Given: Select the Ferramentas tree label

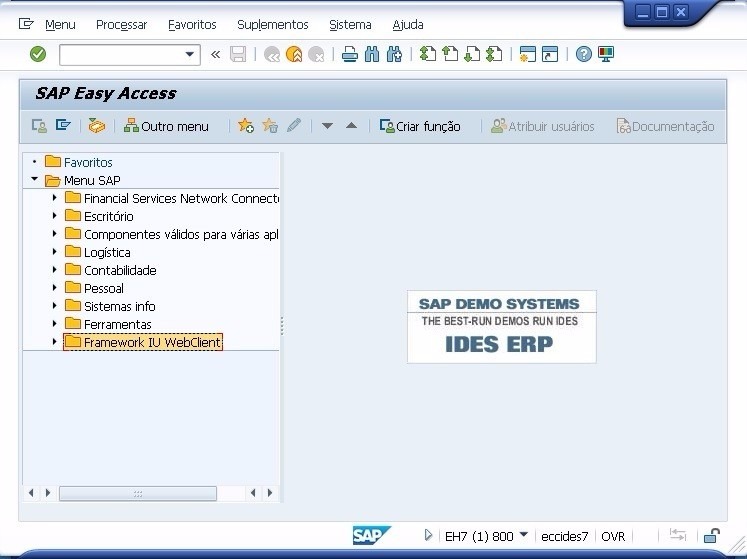Looking at the screenshot, I should coord(118,325).
